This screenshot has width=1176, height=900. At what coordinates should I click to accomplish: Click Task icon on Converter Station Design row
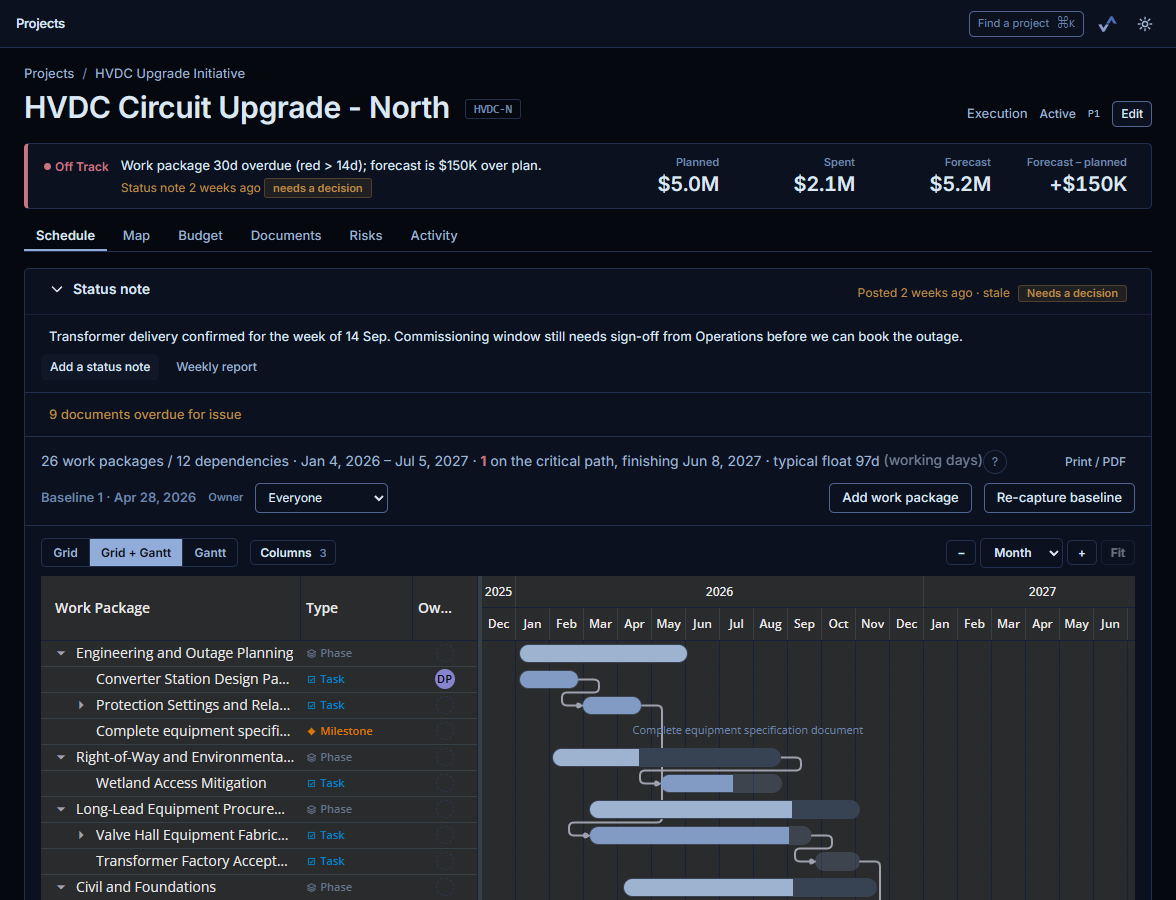pos(311,680)
